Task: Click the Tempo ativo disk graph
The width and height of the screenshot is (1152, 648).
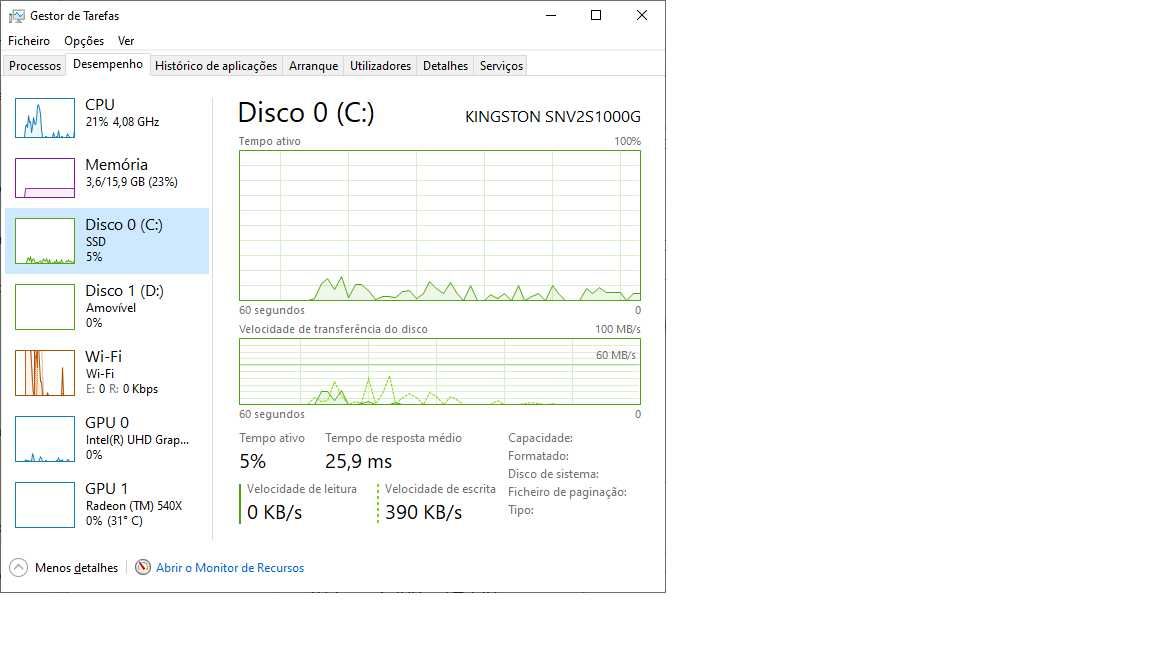Action: pyautogui.click(x=439, y=226)
